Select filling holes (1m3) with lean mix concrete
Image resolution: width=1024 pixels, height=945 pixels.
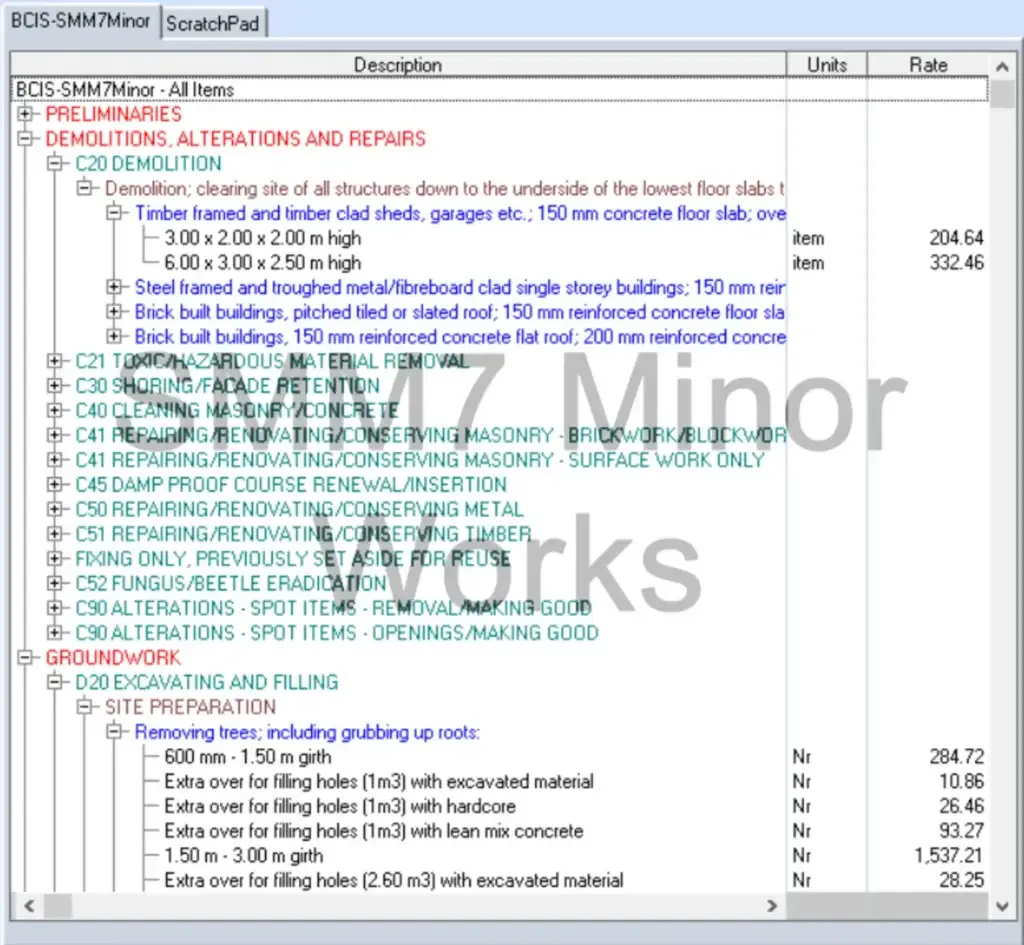[374, 831]
